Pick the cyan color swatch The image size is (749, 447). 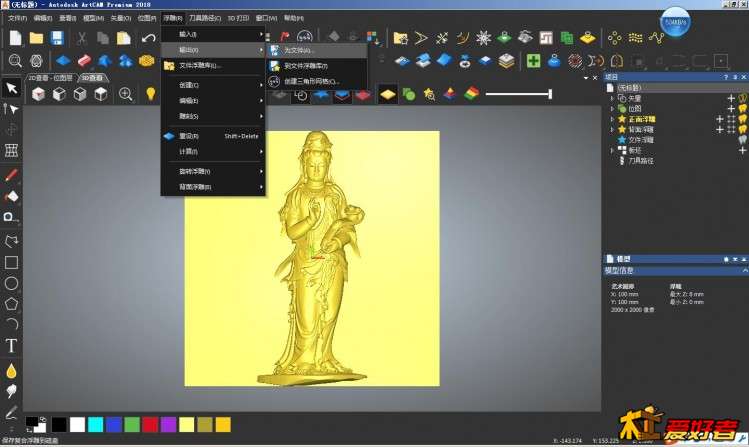96,424
